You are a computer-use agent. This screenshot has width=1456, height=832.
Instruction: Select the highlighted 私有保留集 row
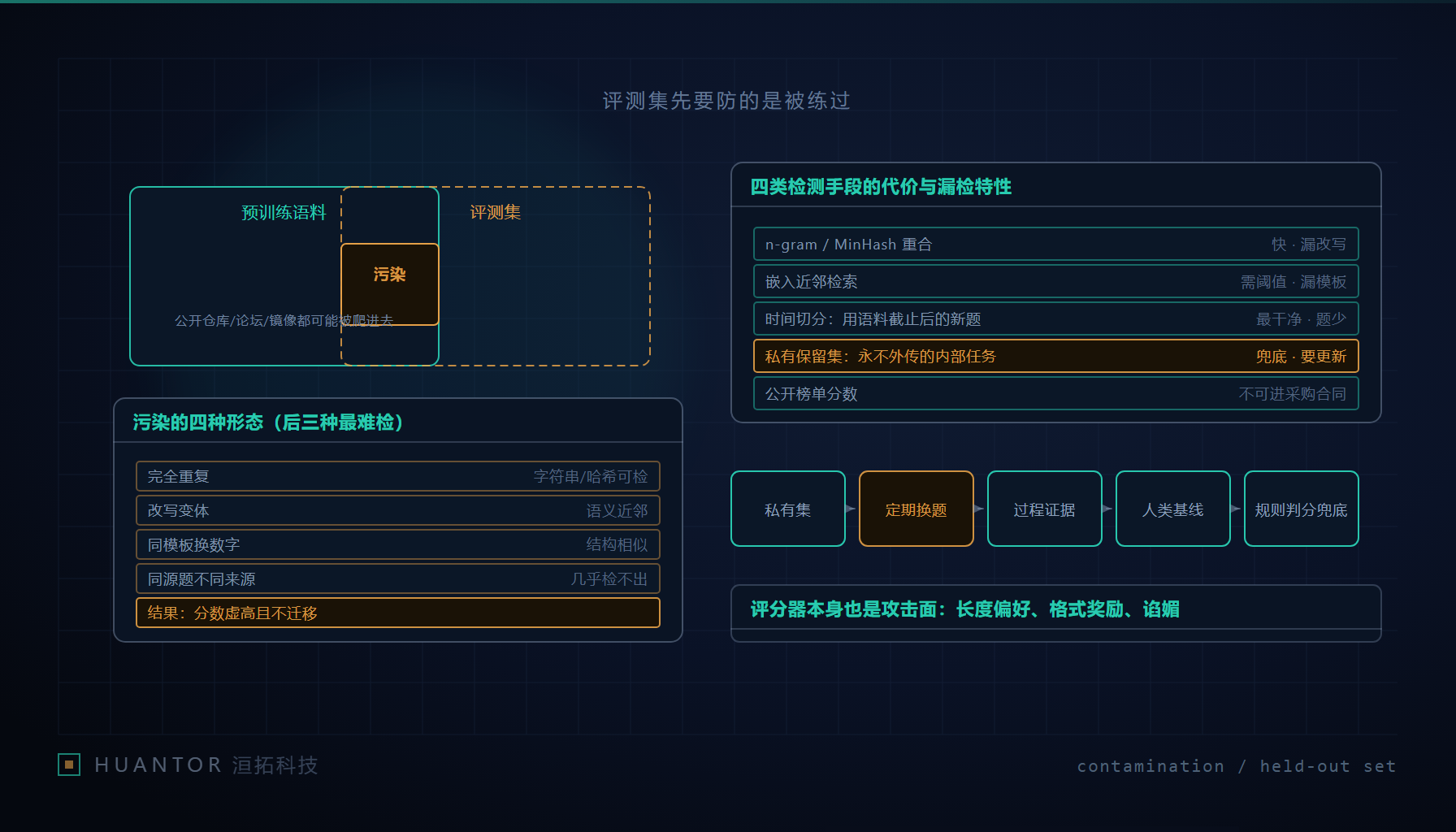click(x=1056, y=356)
